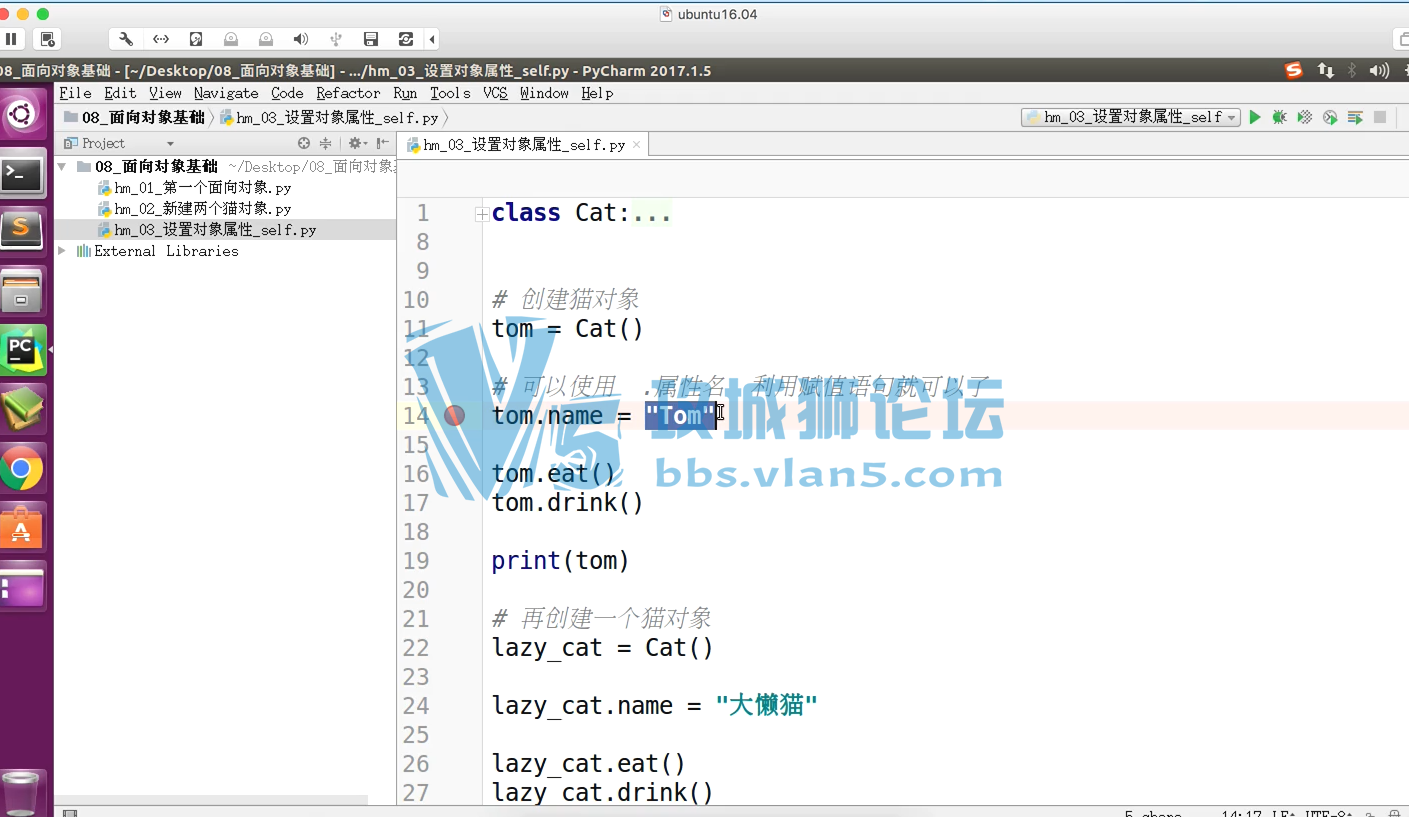Screen dimensions: 1409x817
Task: Open the Project panel settings gear dropdown
Action: (x=356, y=143)
